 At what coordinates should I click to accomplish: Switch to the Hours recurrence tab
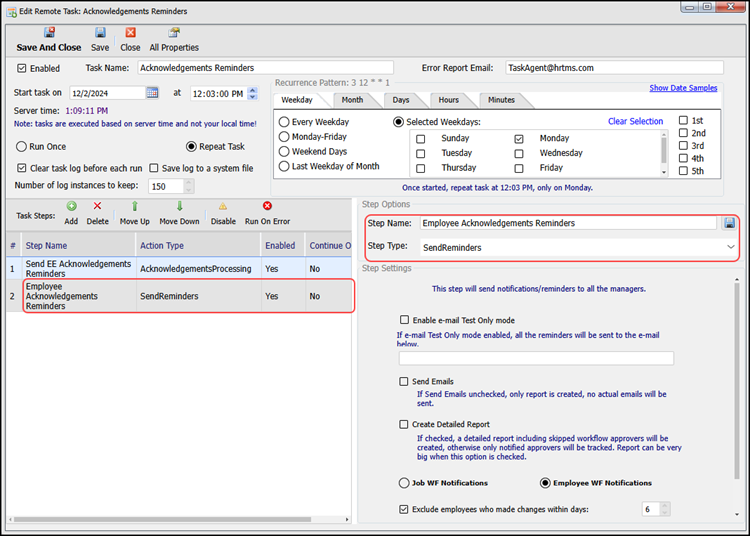pyautogui.click(x=448, y=100)
